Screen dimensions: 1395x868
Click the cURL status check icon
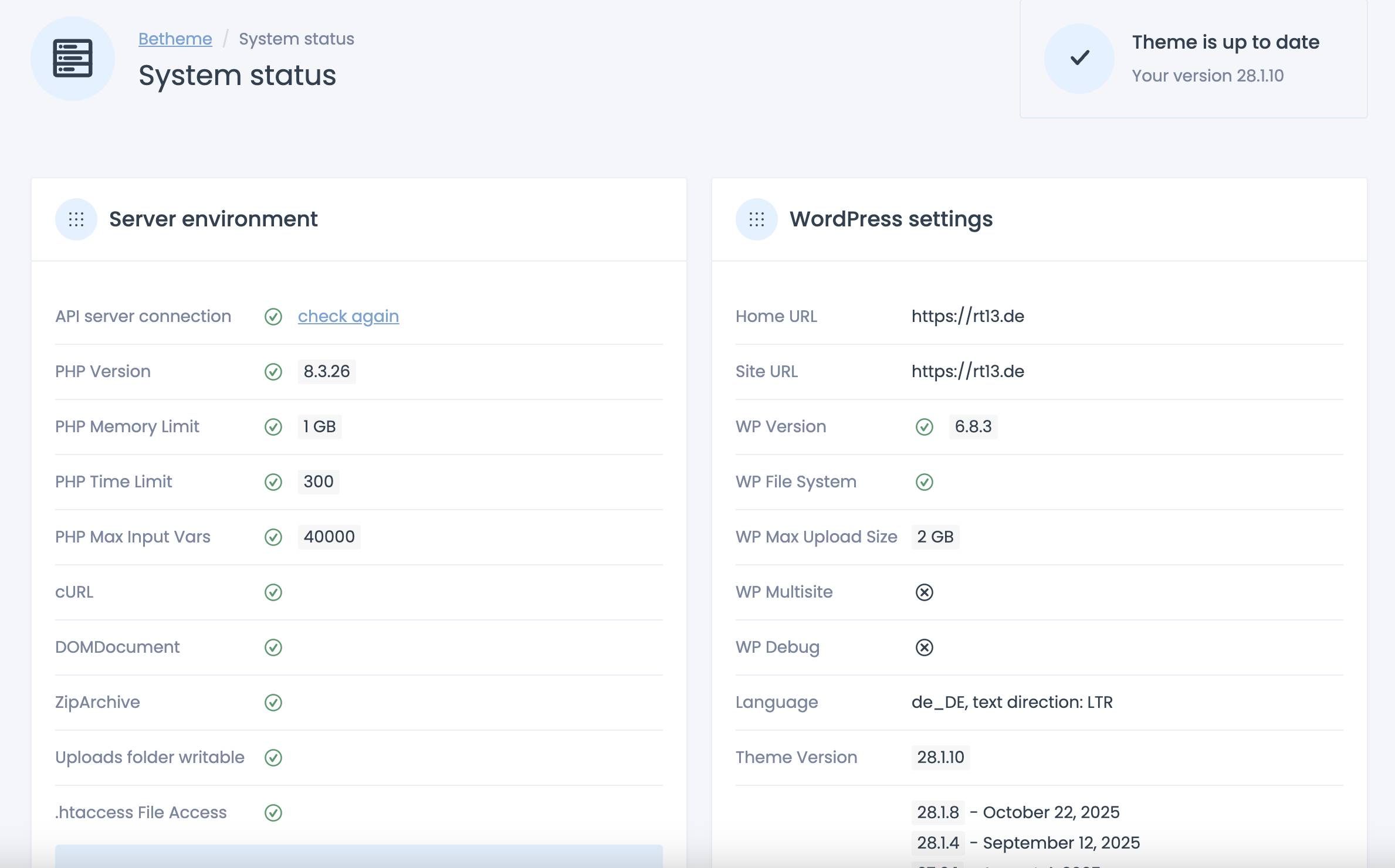273,592
